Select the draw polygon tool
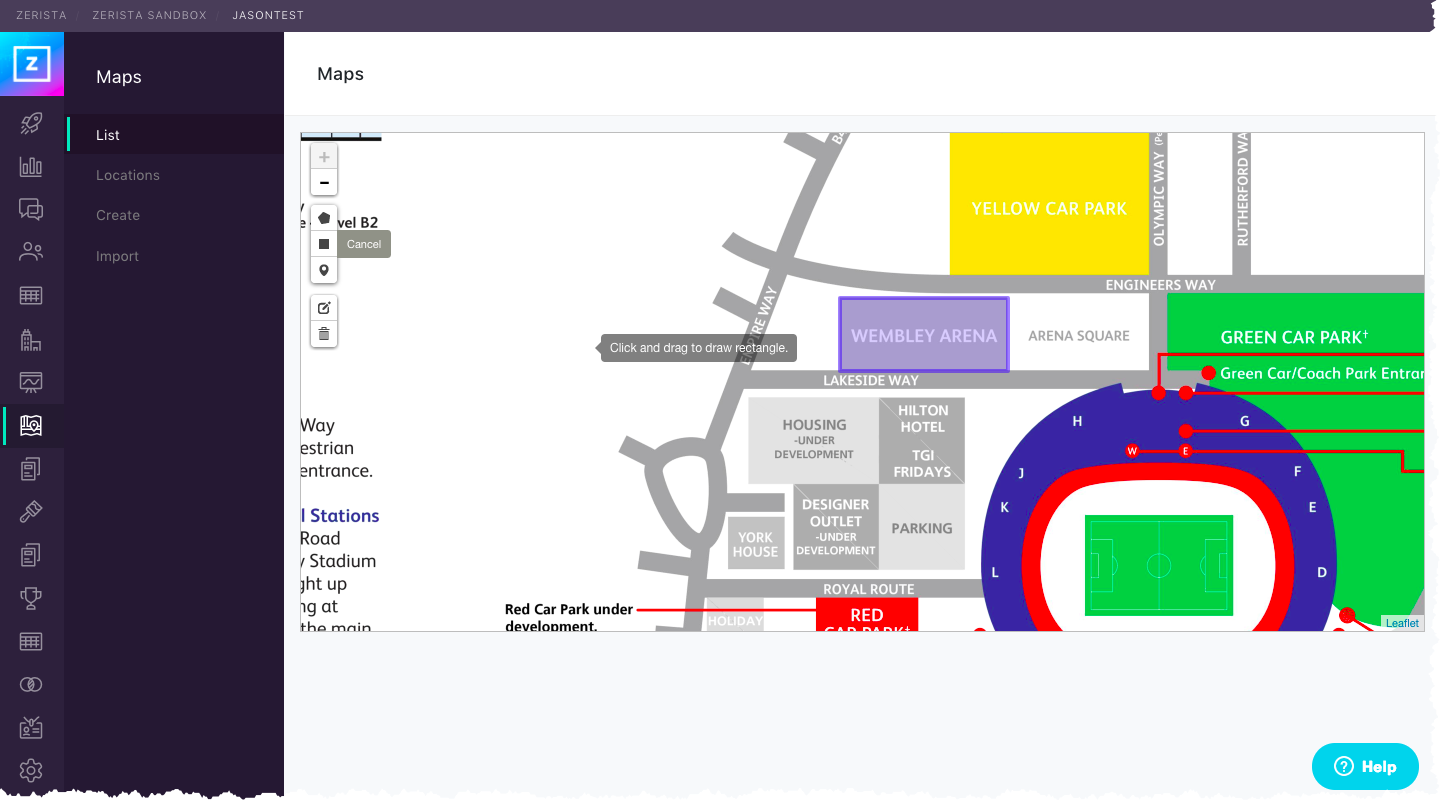The image size is (1440, 800). [x=324, y=218]
